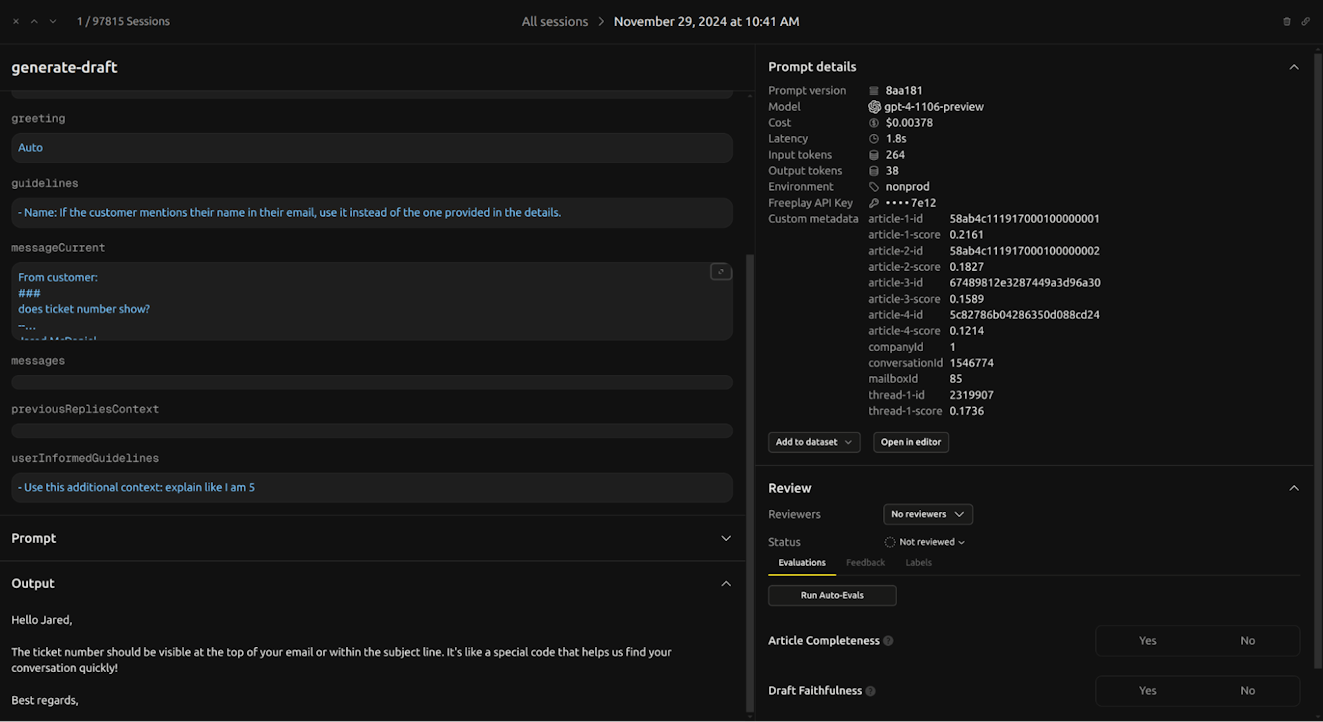Go to the previous session with the up arrow

(34, 21)
